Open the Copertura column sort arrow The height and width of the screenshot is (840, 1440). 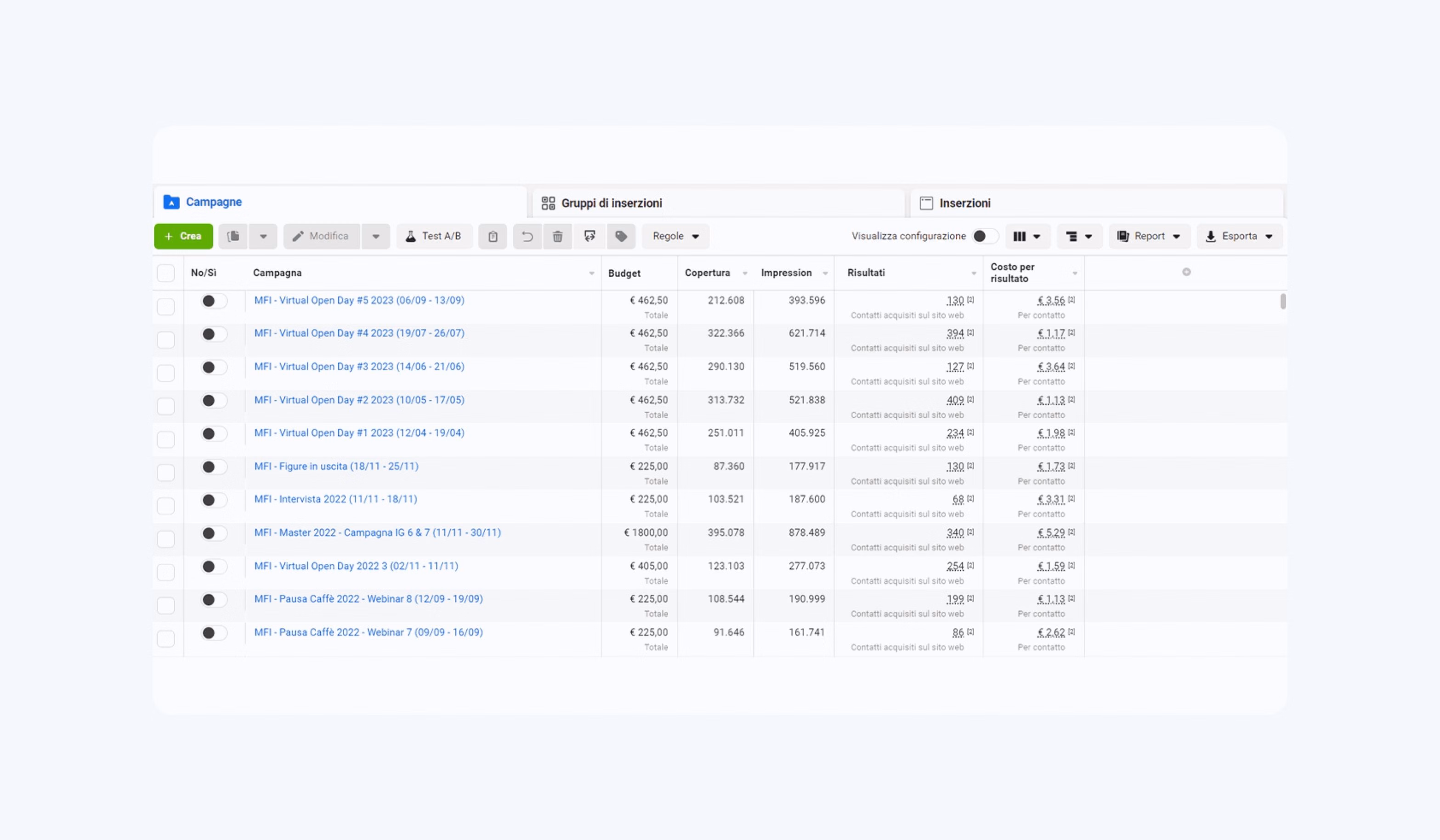(x=744, y=273)
